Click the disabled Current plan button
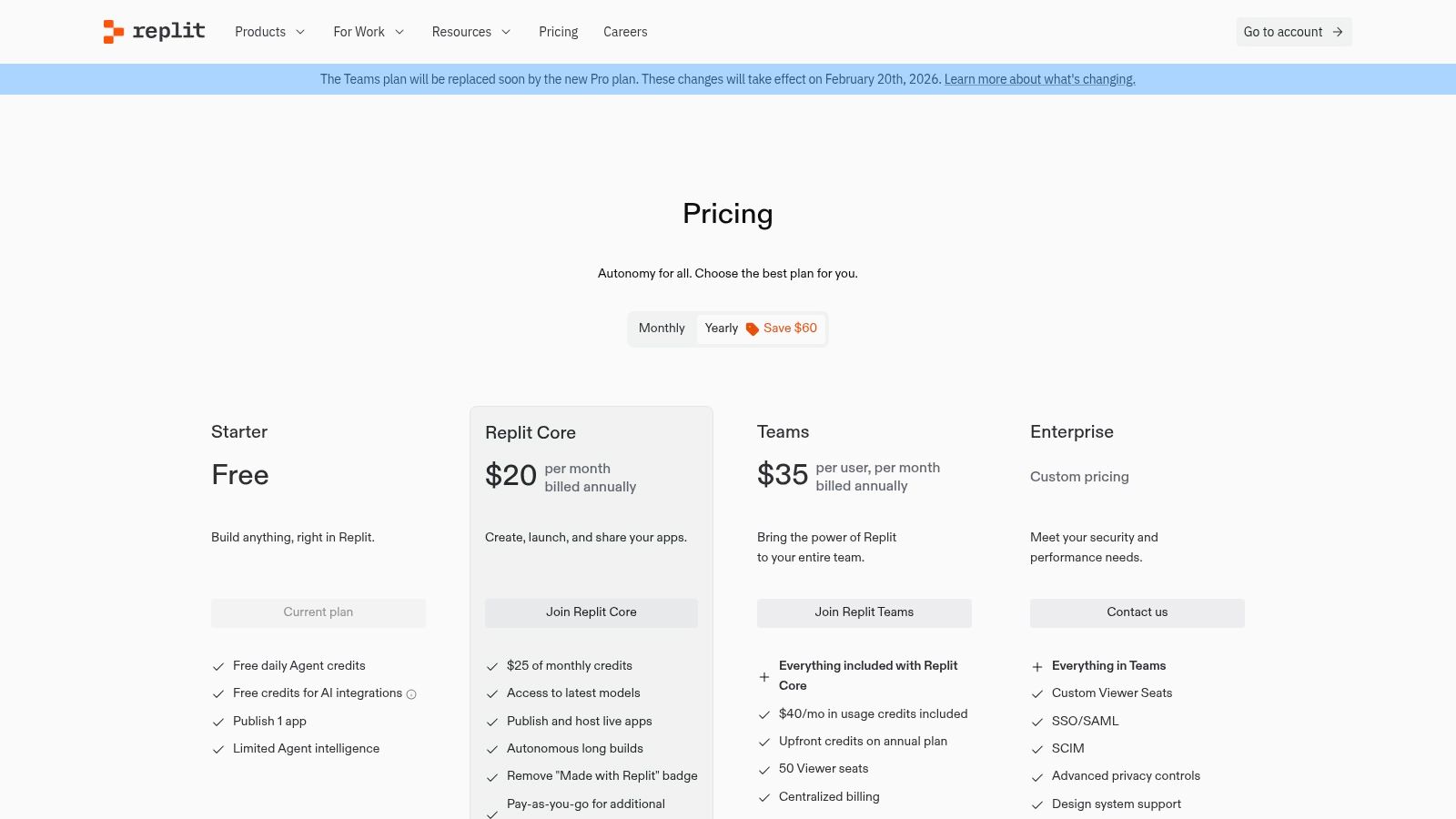 (x=318, y=612)
